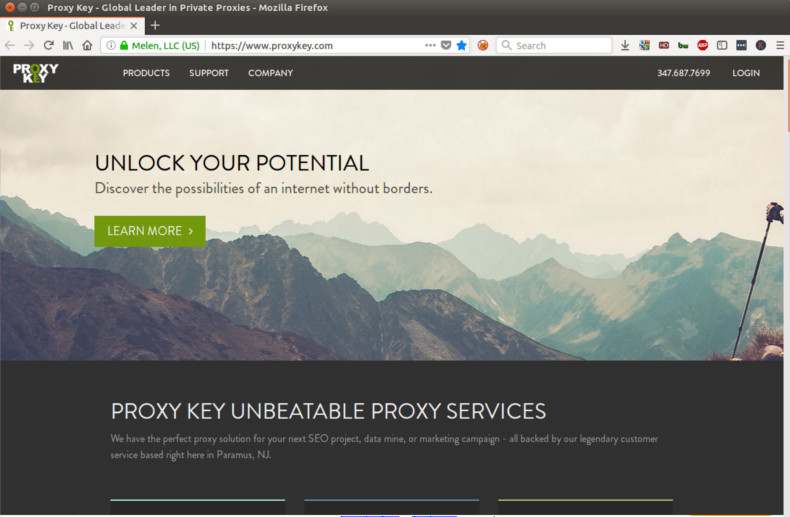Image resolution: width=790 pixels, height=517 pixels.
Task: Open the Library bookmarks icon
Action: pyautogui.click(x=68, y=45)
